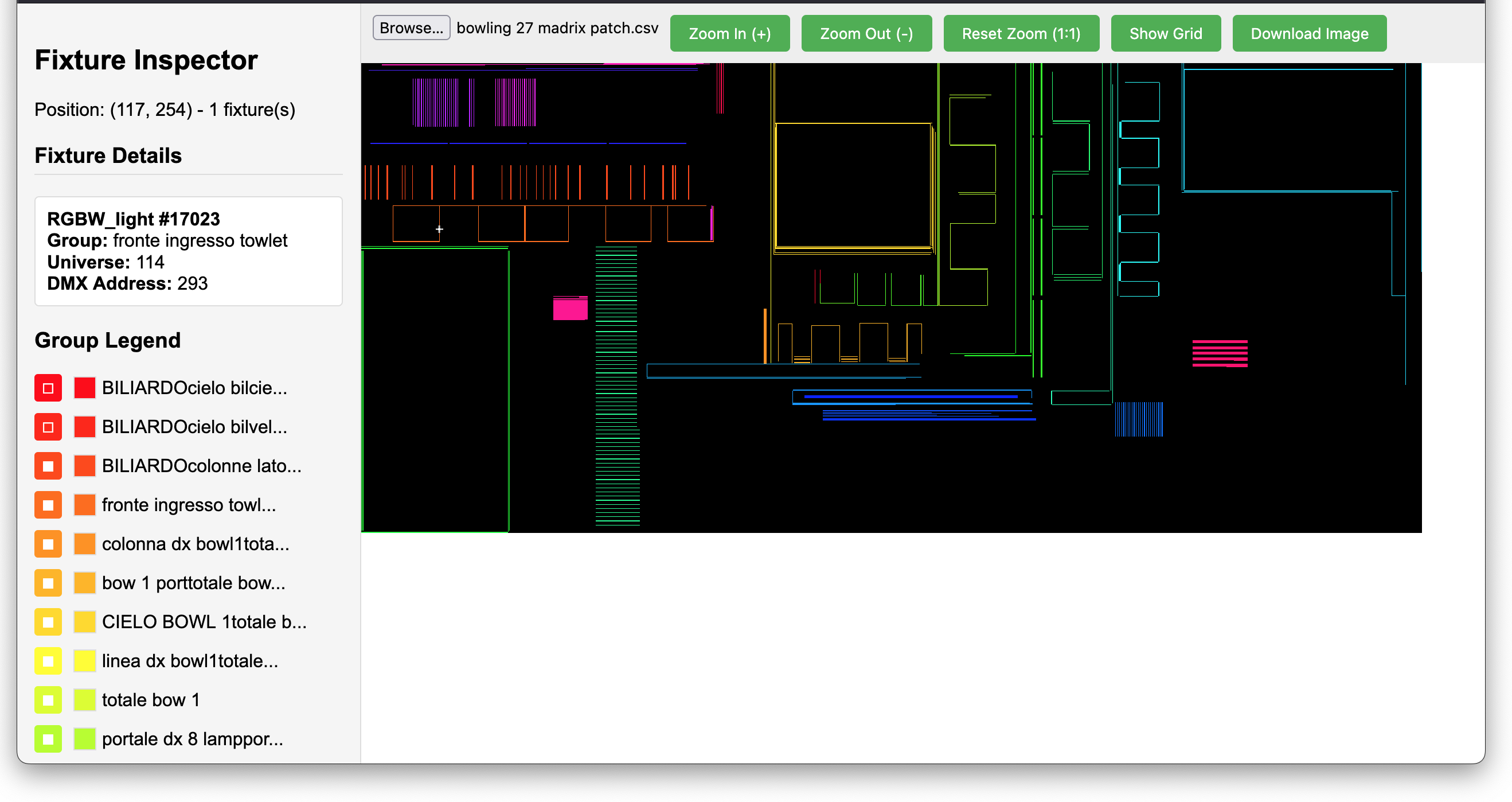Click the Zoom Out (-) button

[x=866, y=33]
